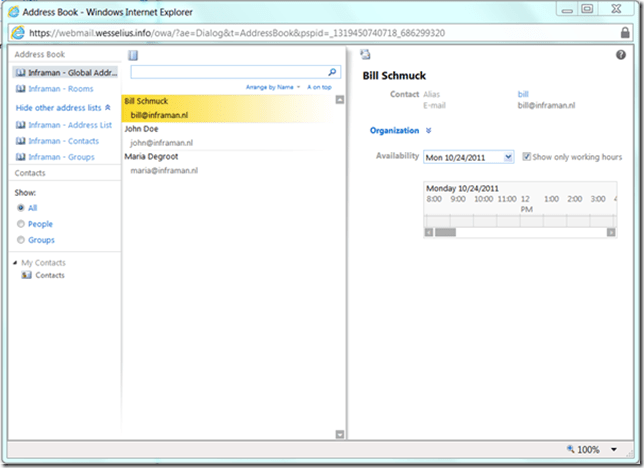644x468 pixels.
Task: Uncheck Show only working hours
Action: pyautogui.click(x=528, y=157)
